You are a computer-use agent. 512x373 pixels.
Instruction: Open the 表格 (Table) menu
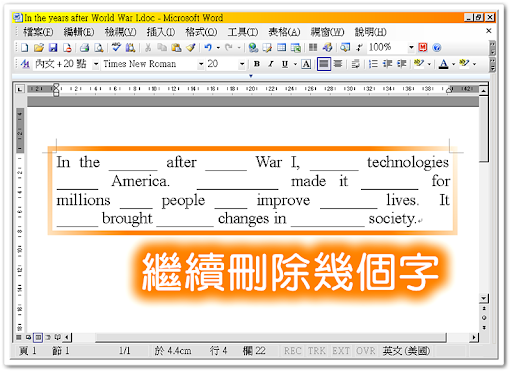pyautogui.click(x=284, y=32)
